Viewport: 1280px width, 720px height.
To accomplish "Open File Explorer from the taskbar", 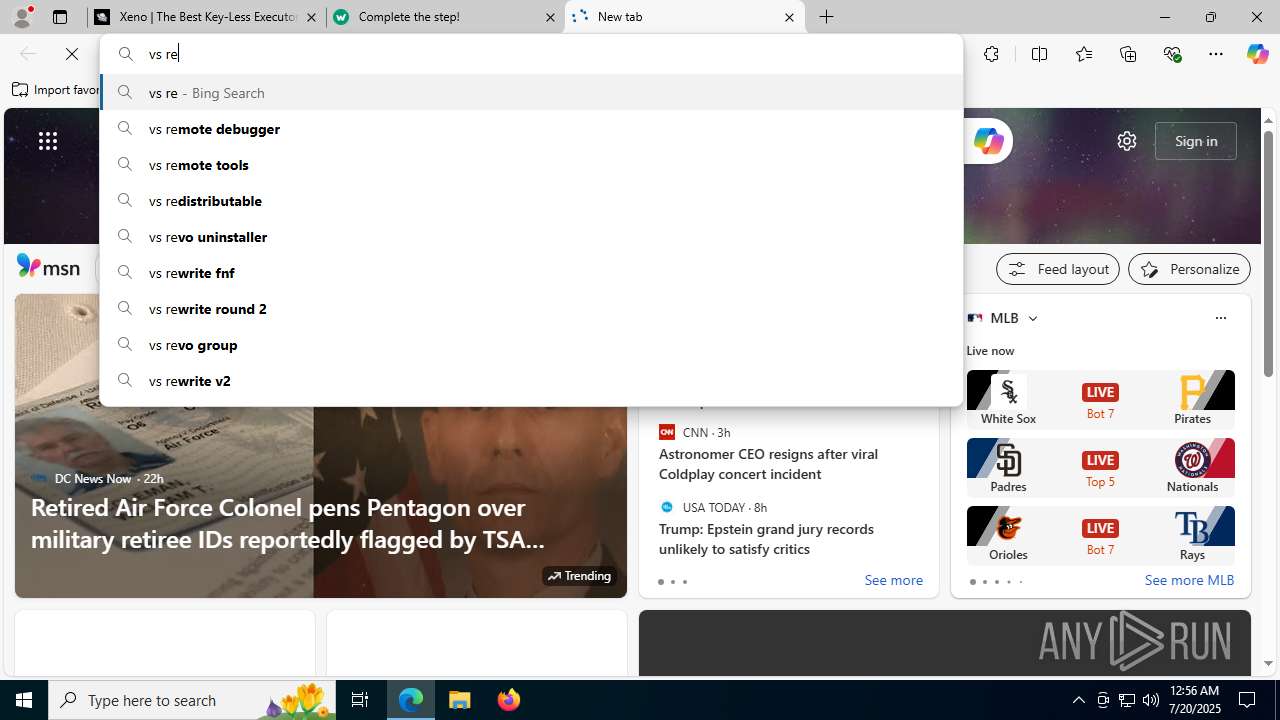I will pos(460,700).
